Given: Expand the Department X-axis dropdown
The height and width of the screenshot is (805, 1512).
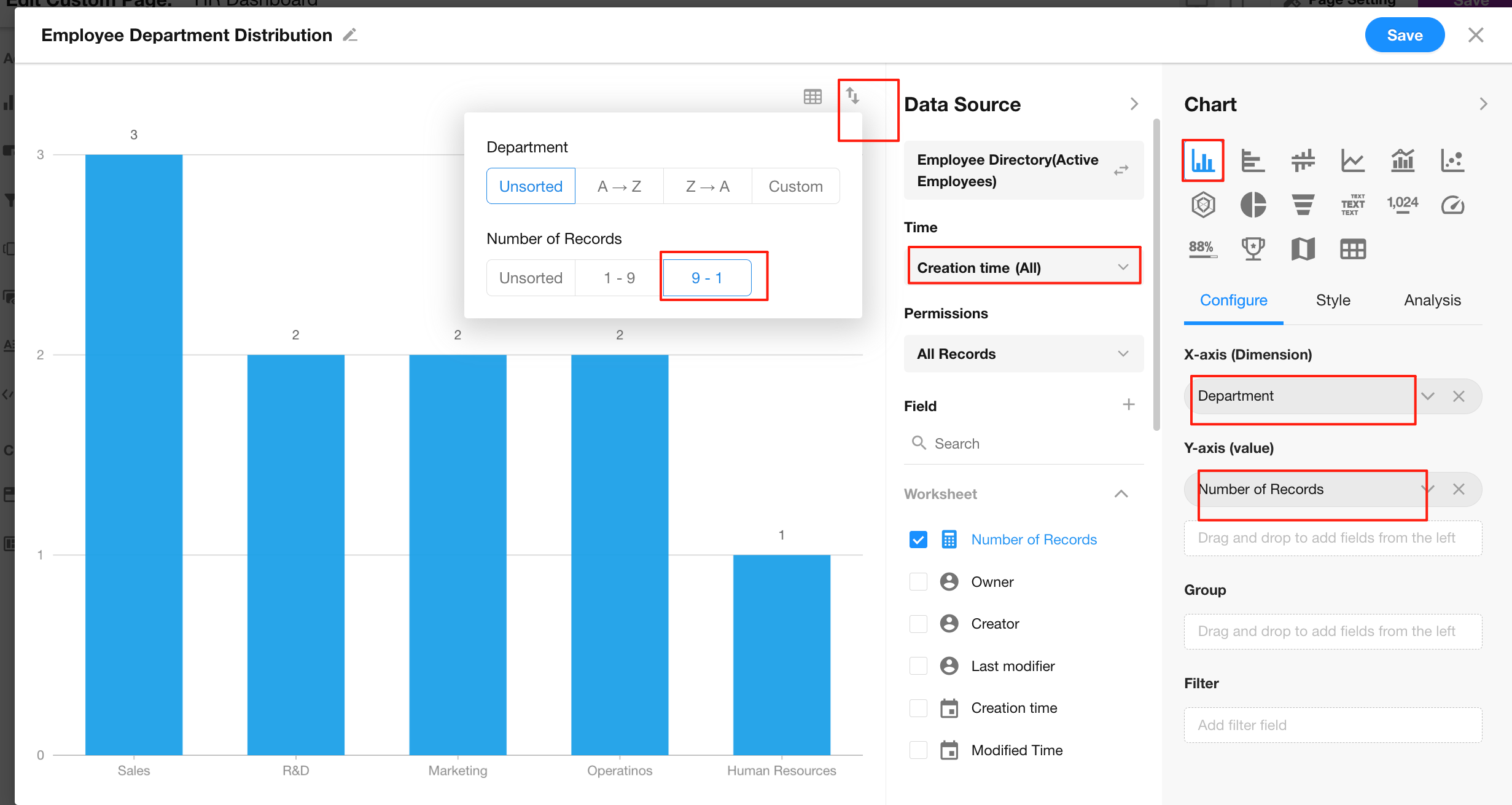Looking at the screenshot, I should (1427, 396).
